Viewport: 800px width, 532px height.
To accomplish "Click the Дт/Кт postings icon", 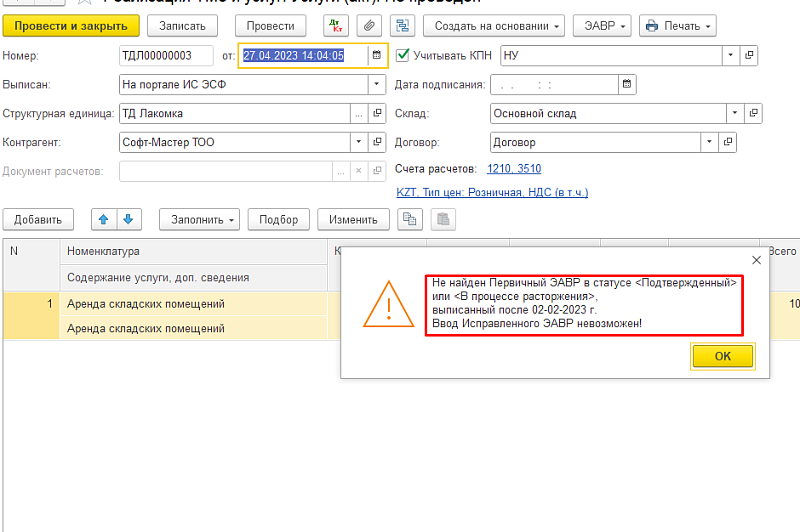I will [335, 25].
